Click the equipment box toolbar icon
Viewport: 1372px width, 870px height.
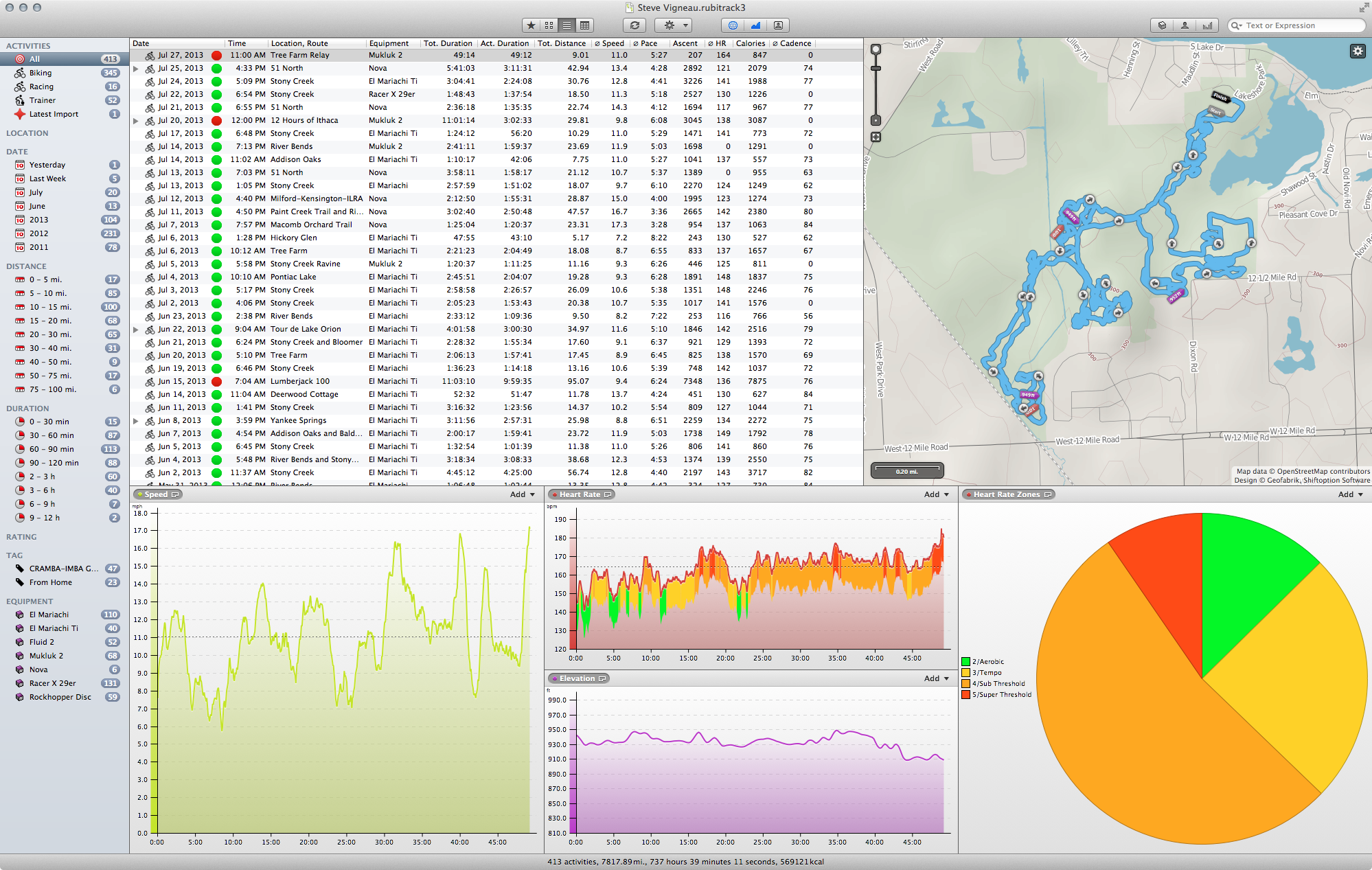pos(1162,25)
